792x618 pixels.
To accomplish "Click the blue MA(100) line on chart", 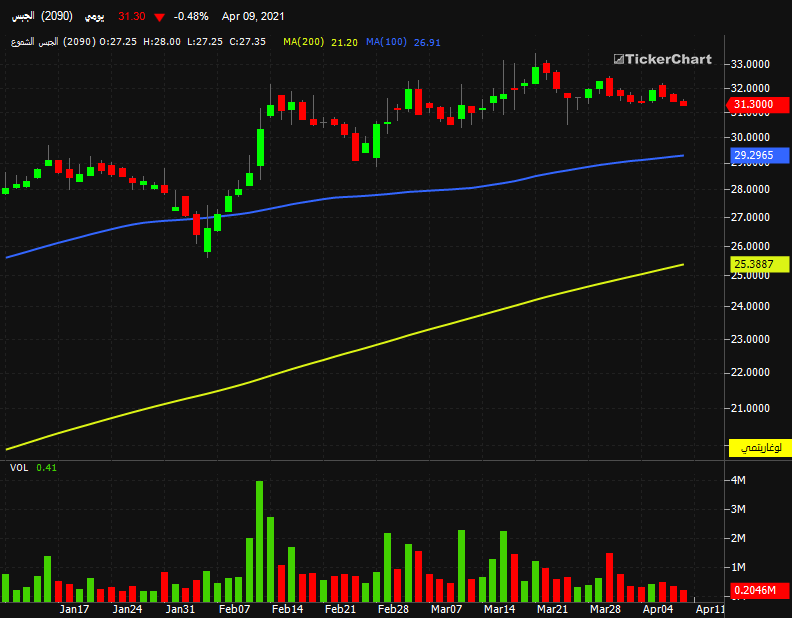I will pos(354,197).
